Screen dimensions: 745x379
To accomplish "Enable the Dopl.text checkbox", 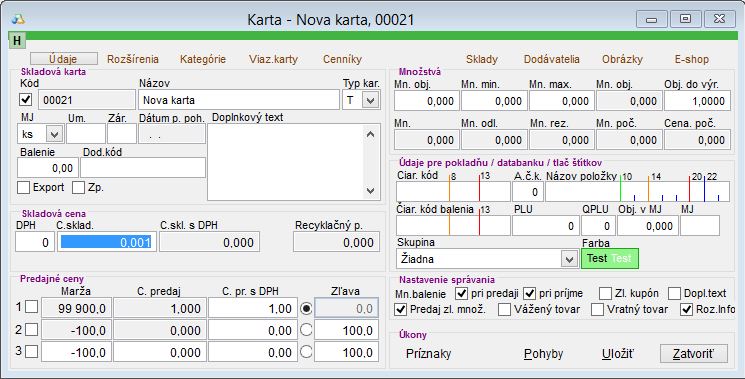I will [x=674, y=294].
